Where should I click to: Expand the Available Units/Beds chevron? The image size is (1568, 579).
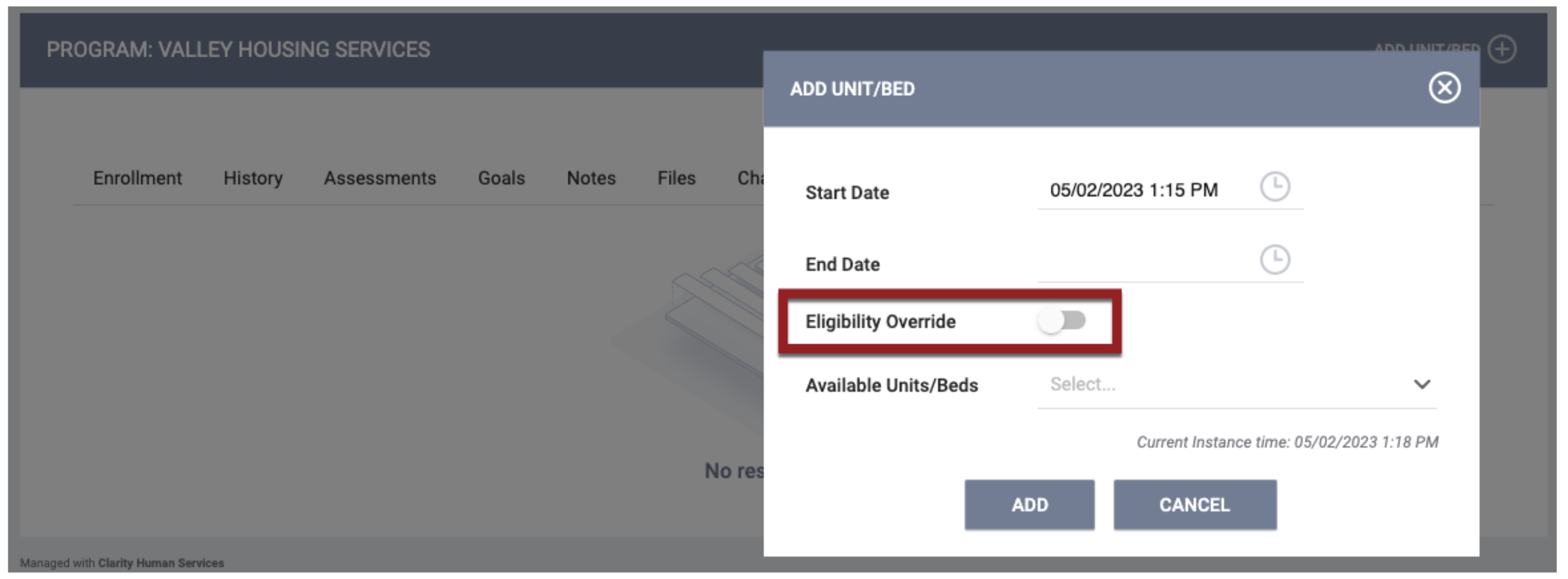click(x=1421, y=385)
